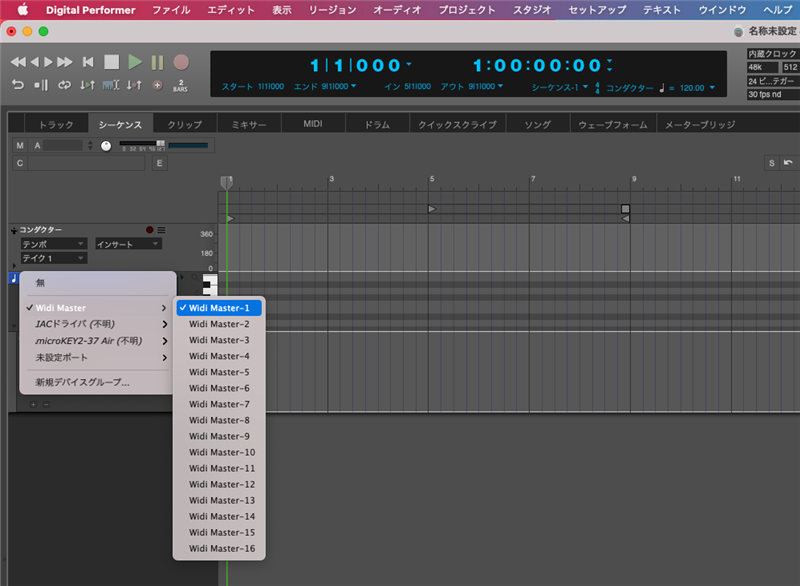Viewport: 800px width, 586px height.
Task: Choose 新規デバイスグループ... menu entry
Action: pyautogui.click(x=97, y=382)
